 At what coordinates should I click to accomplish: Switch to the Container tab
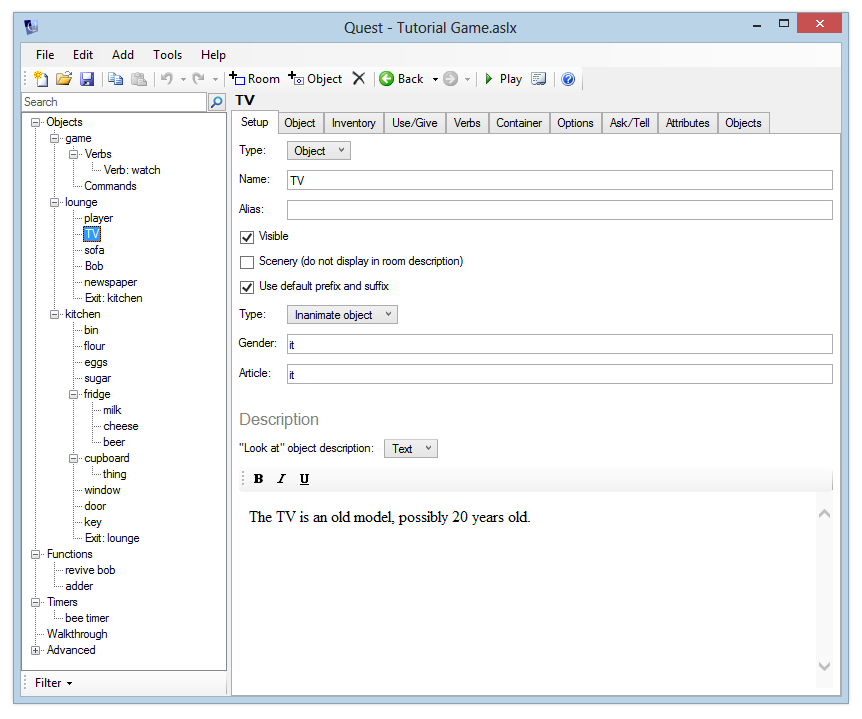tap(519, 123)
